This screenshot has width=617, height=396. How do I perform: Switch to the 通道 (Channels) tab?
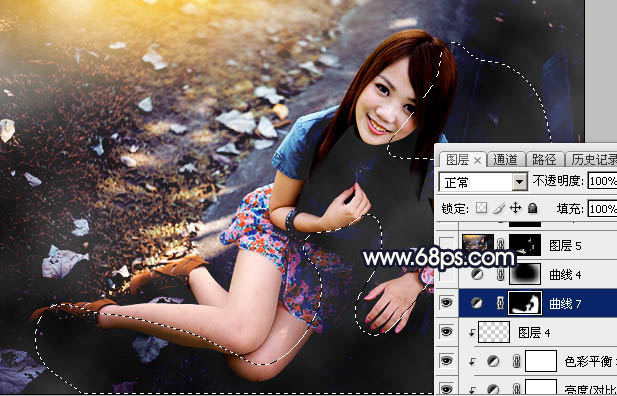coord(505,159)
